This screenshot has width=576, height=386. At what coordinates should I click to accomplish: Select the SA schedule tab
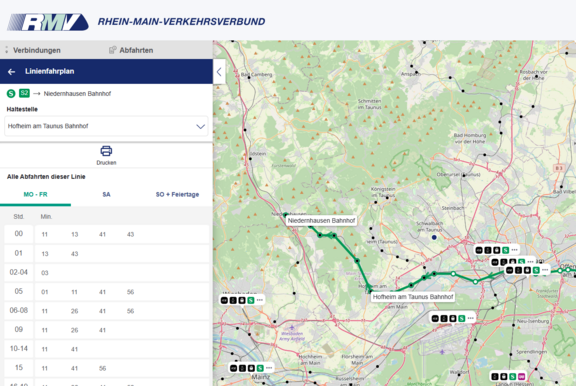coord(106,195)
